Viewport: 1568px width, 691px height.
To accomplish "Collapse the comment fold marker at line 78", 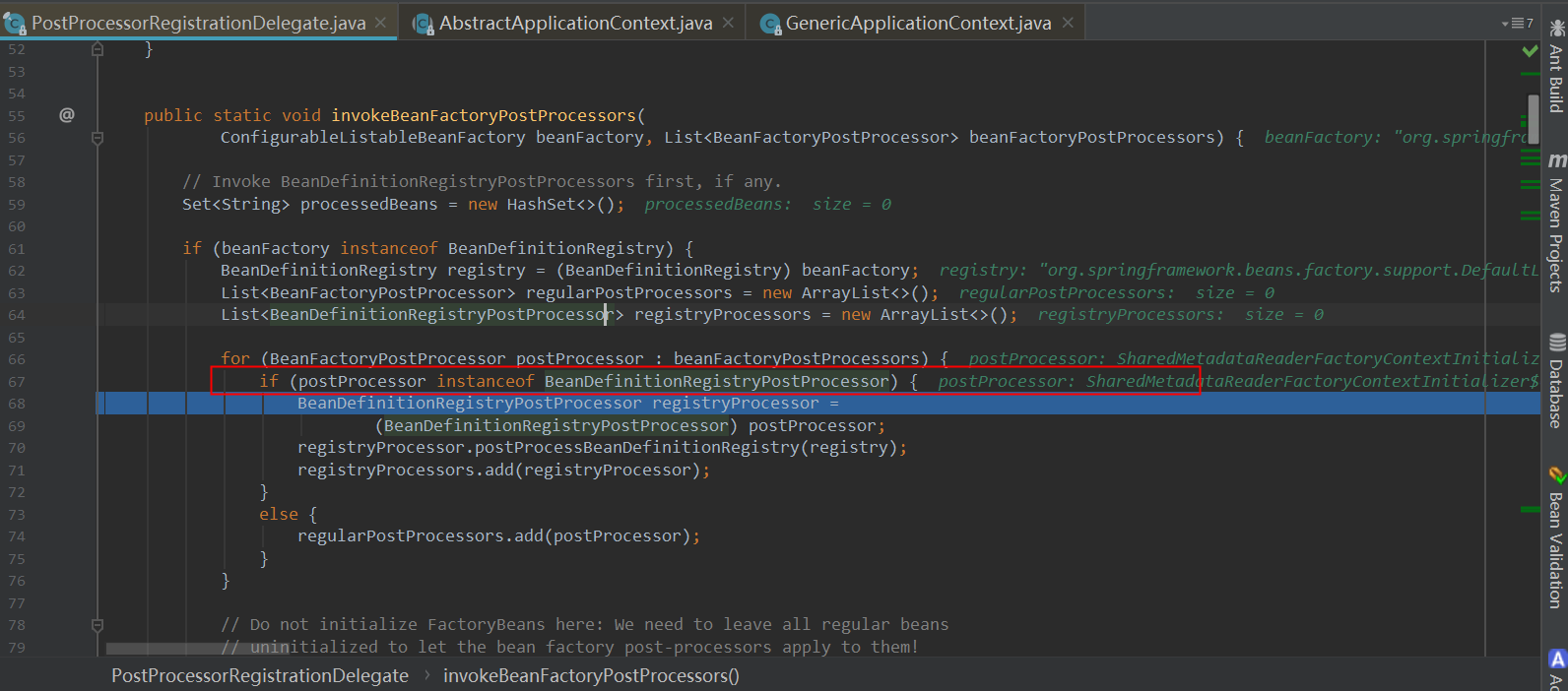I will [x=98, y=624].
